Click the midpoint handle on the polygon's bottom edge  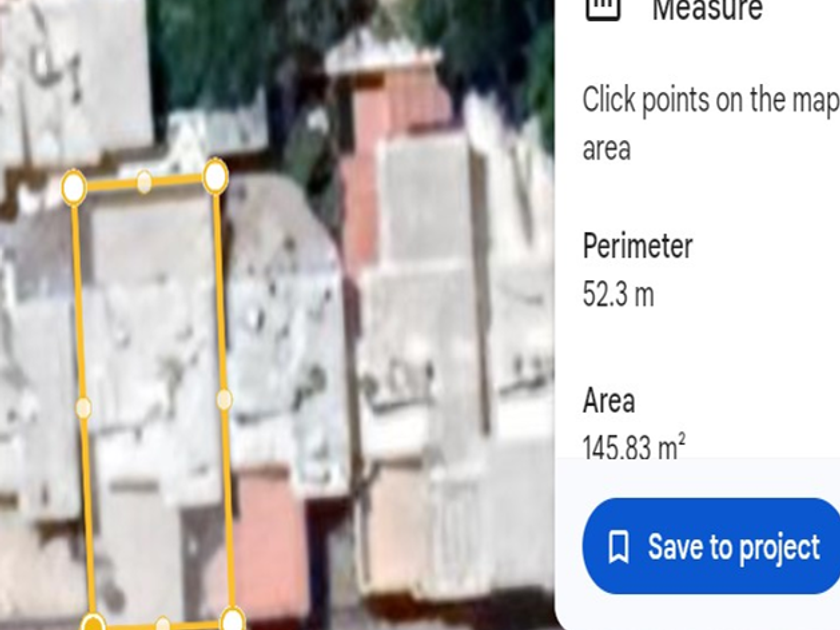coord(162,624)
